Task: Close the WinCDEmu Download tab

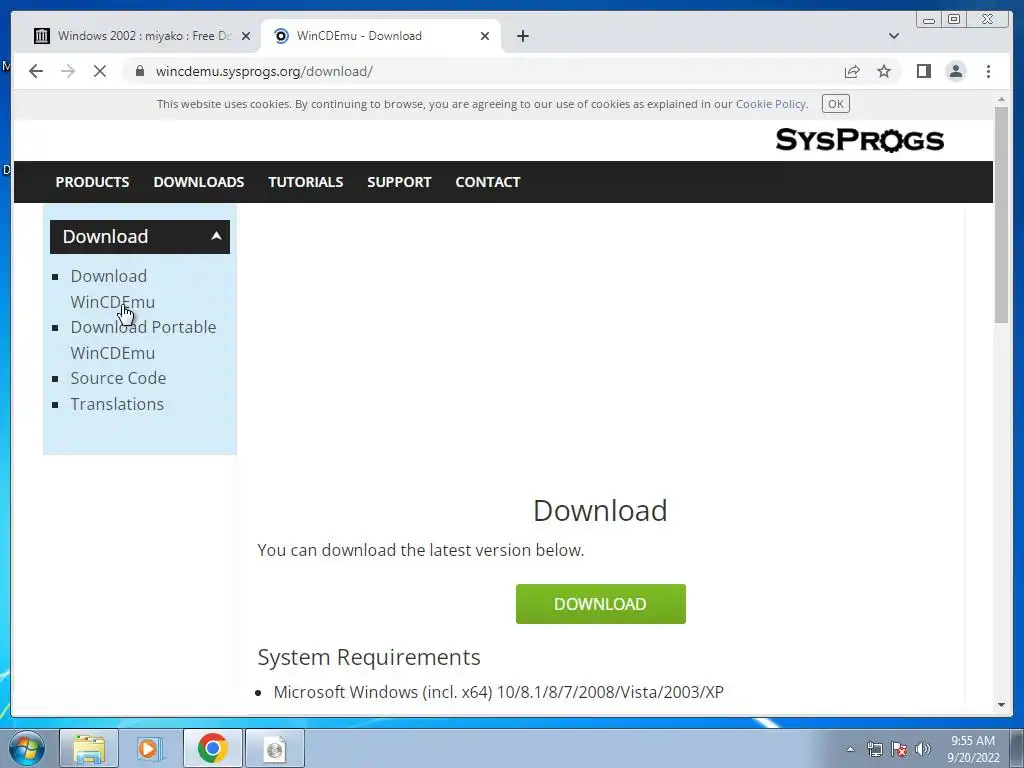Action: coord(485,36)
